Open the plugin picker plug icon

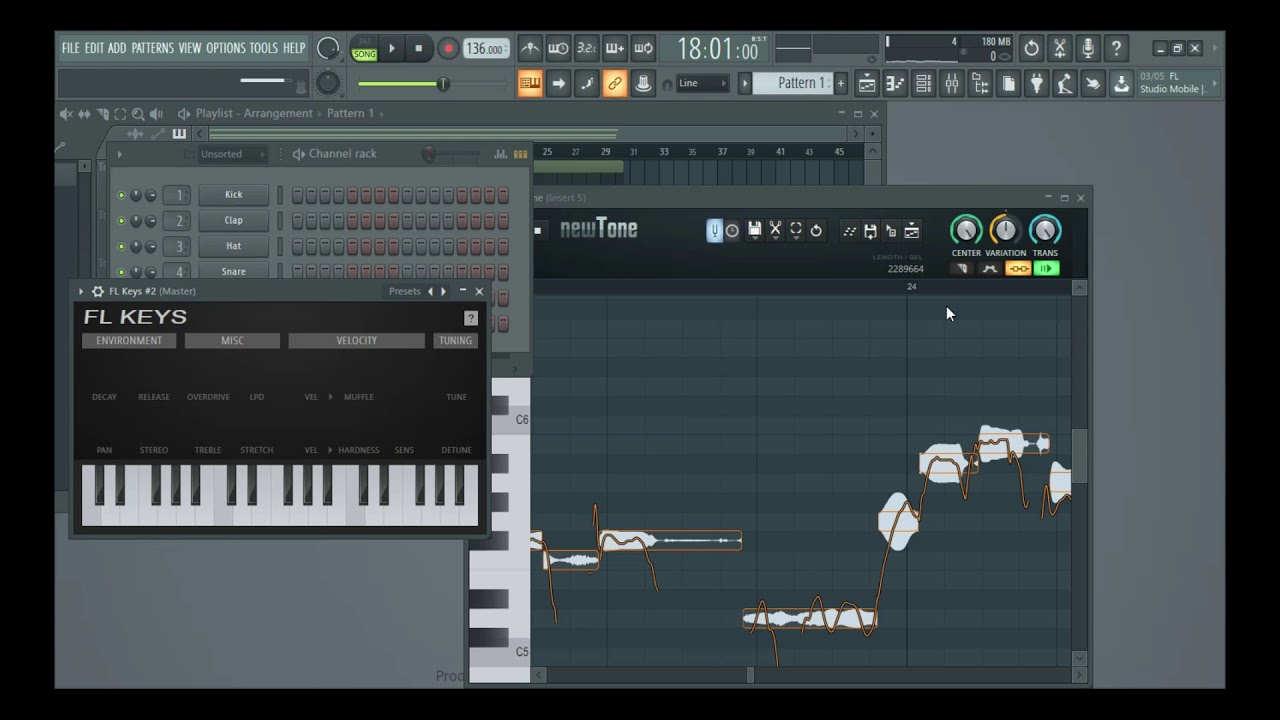click(x=1037, y=84)
